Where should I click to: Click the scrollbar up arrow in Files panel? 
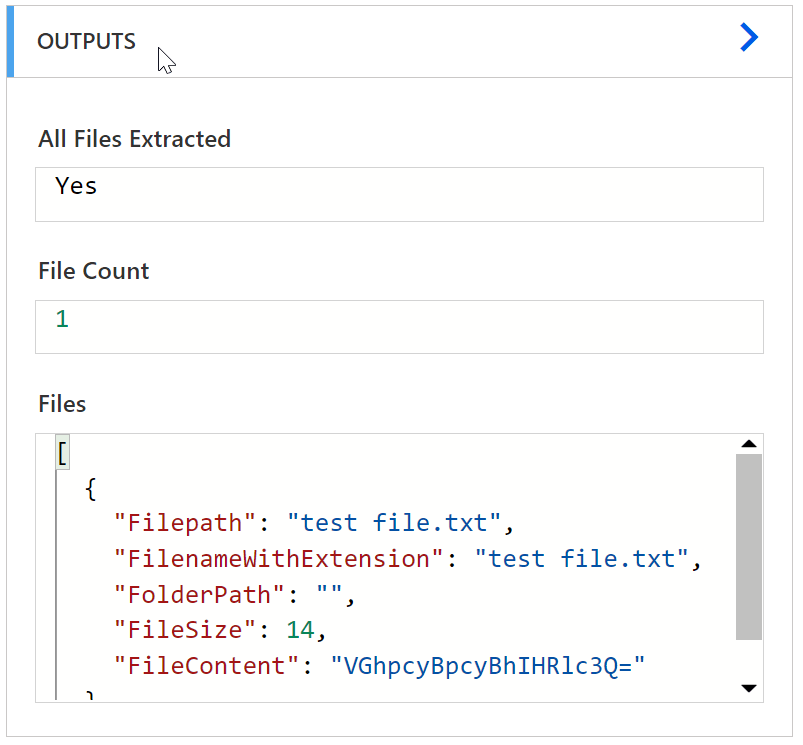tap(748, 443)
